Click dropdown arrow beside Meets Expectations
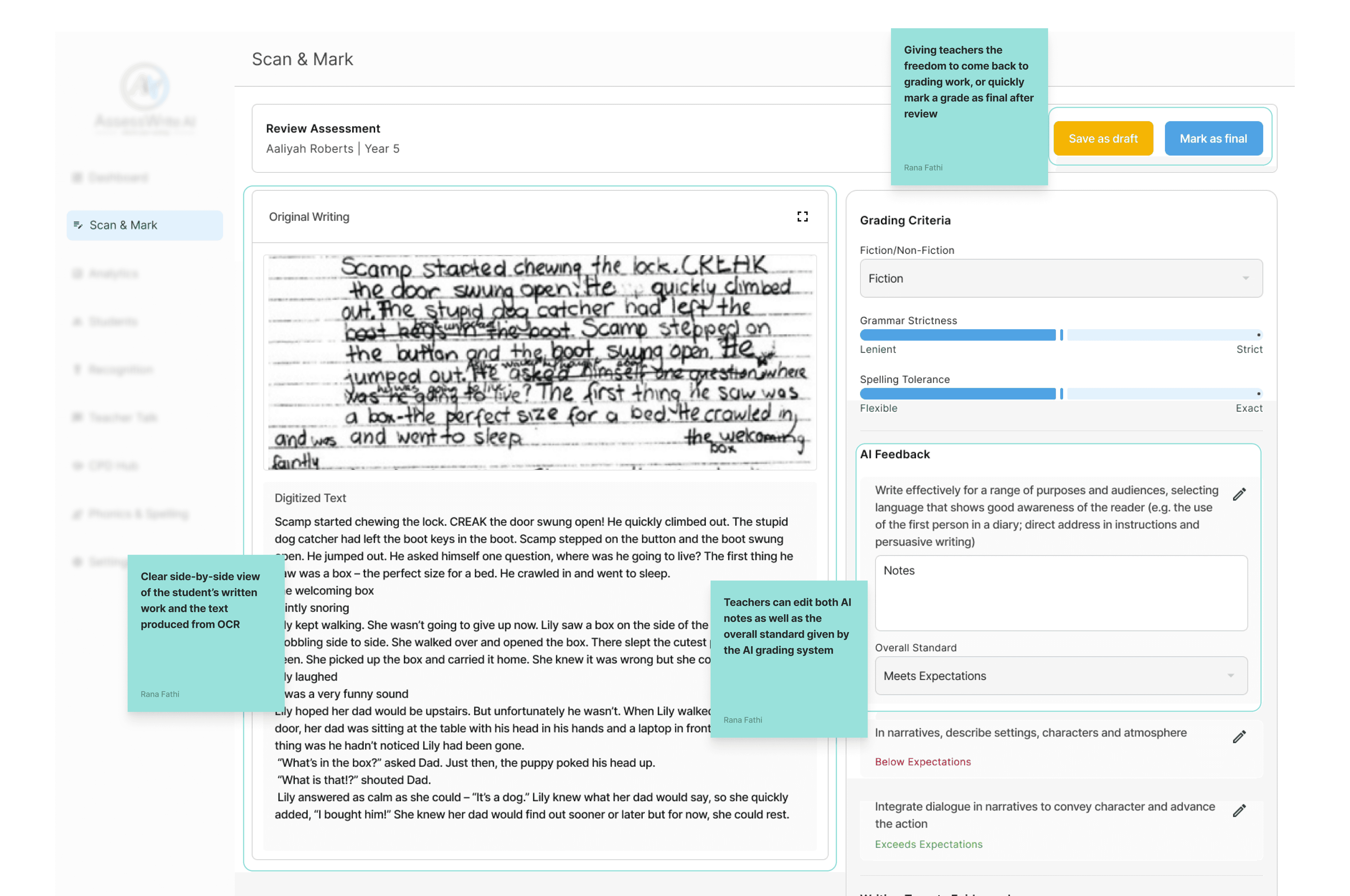1350x896 pixels. [x=1230, y=675]
